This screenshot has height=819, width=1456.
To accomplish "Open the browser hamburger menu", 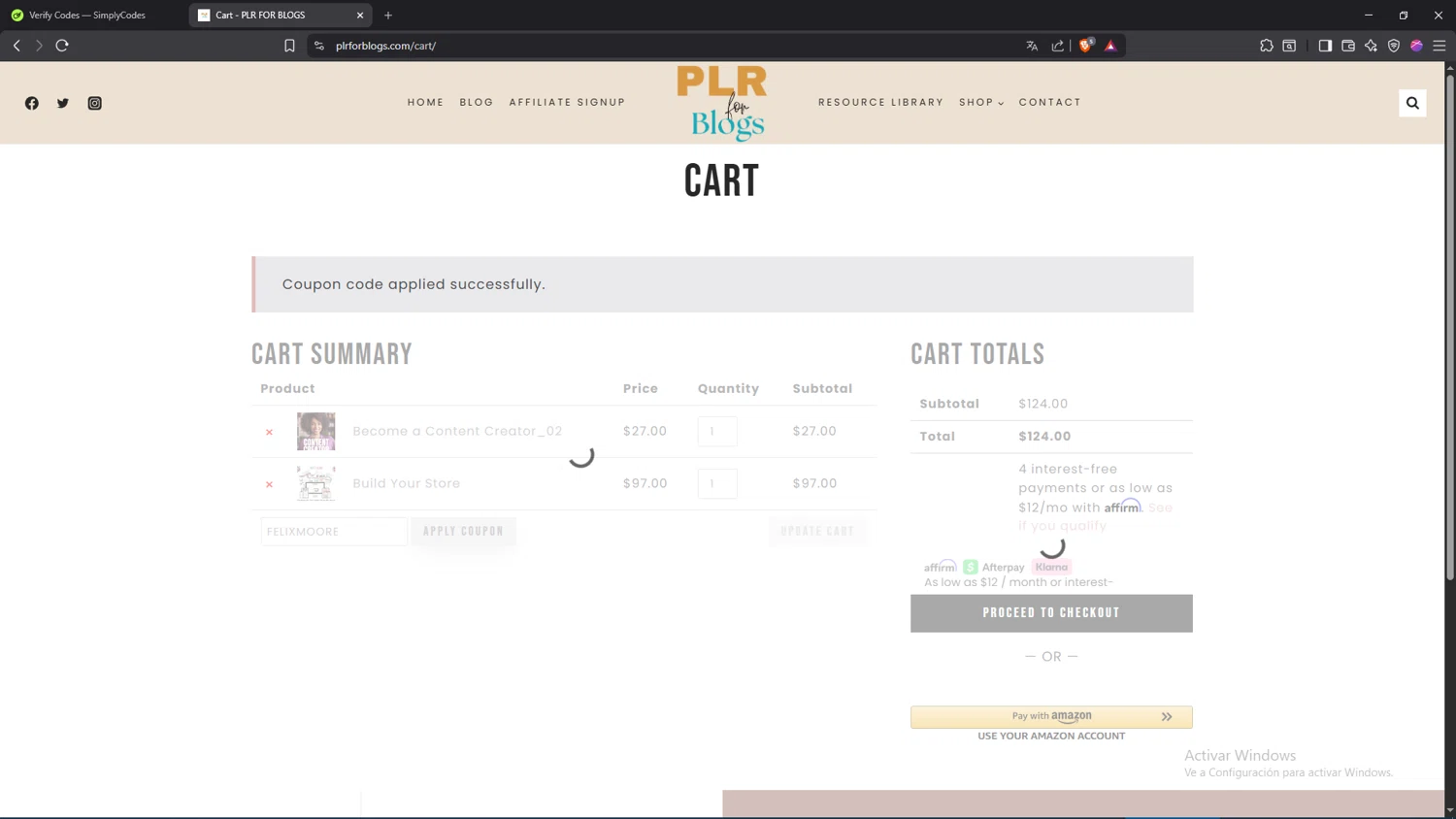I will 1439,46.
